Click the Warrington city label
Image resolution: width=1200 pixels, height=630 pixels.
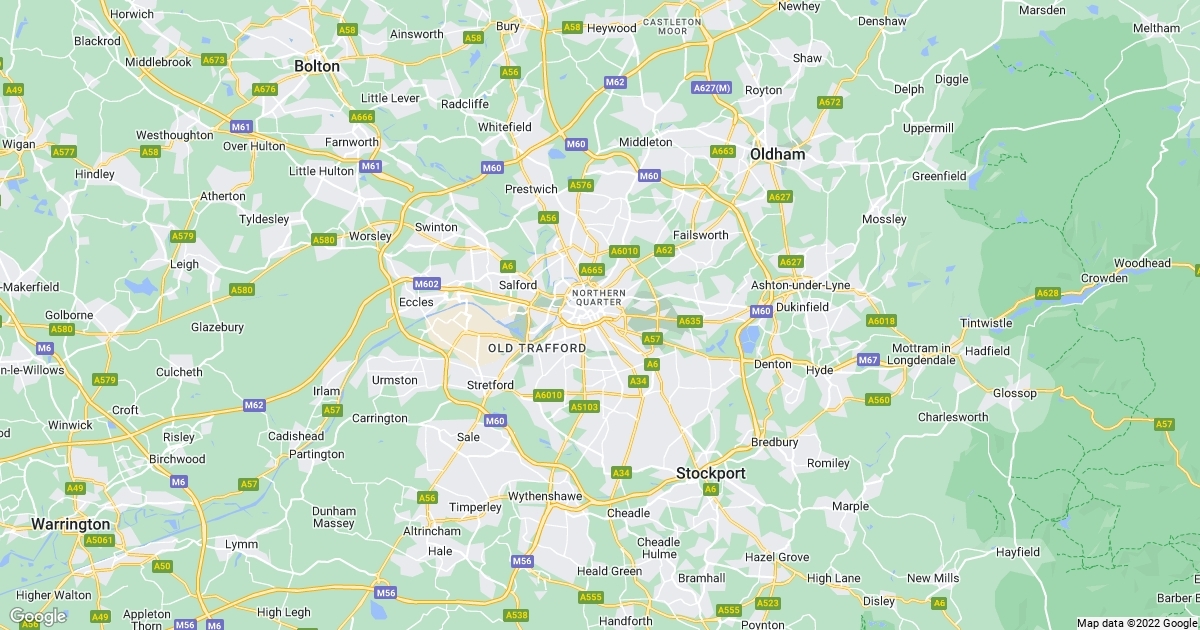[70, 524]
